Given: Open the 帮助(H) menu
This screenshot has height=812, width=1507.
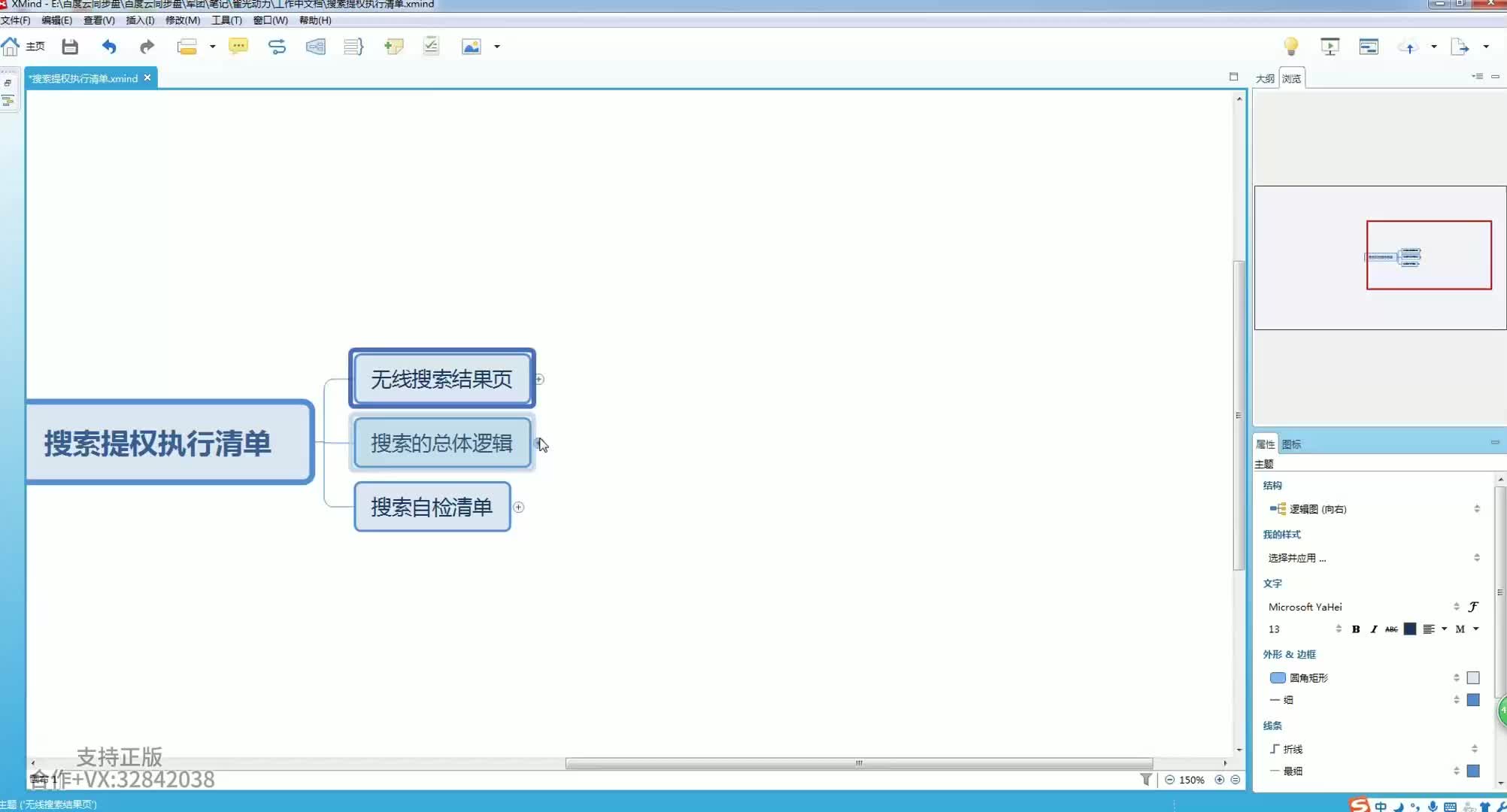Looking at the screenshot, I should (x=315, y=20).
